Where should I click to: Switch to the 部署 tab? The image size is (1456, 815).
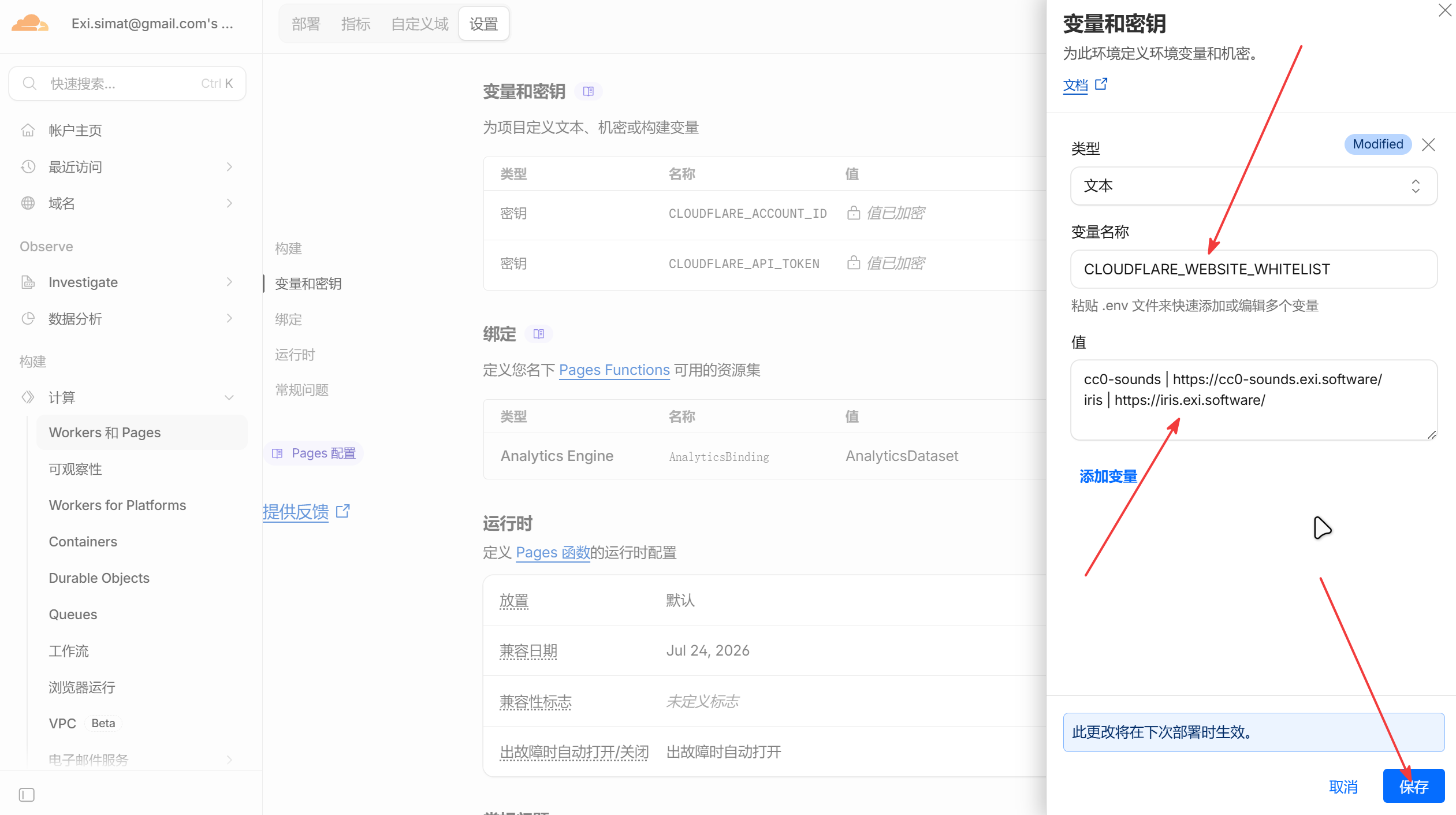pyautogui.click(x=306, y=24)
